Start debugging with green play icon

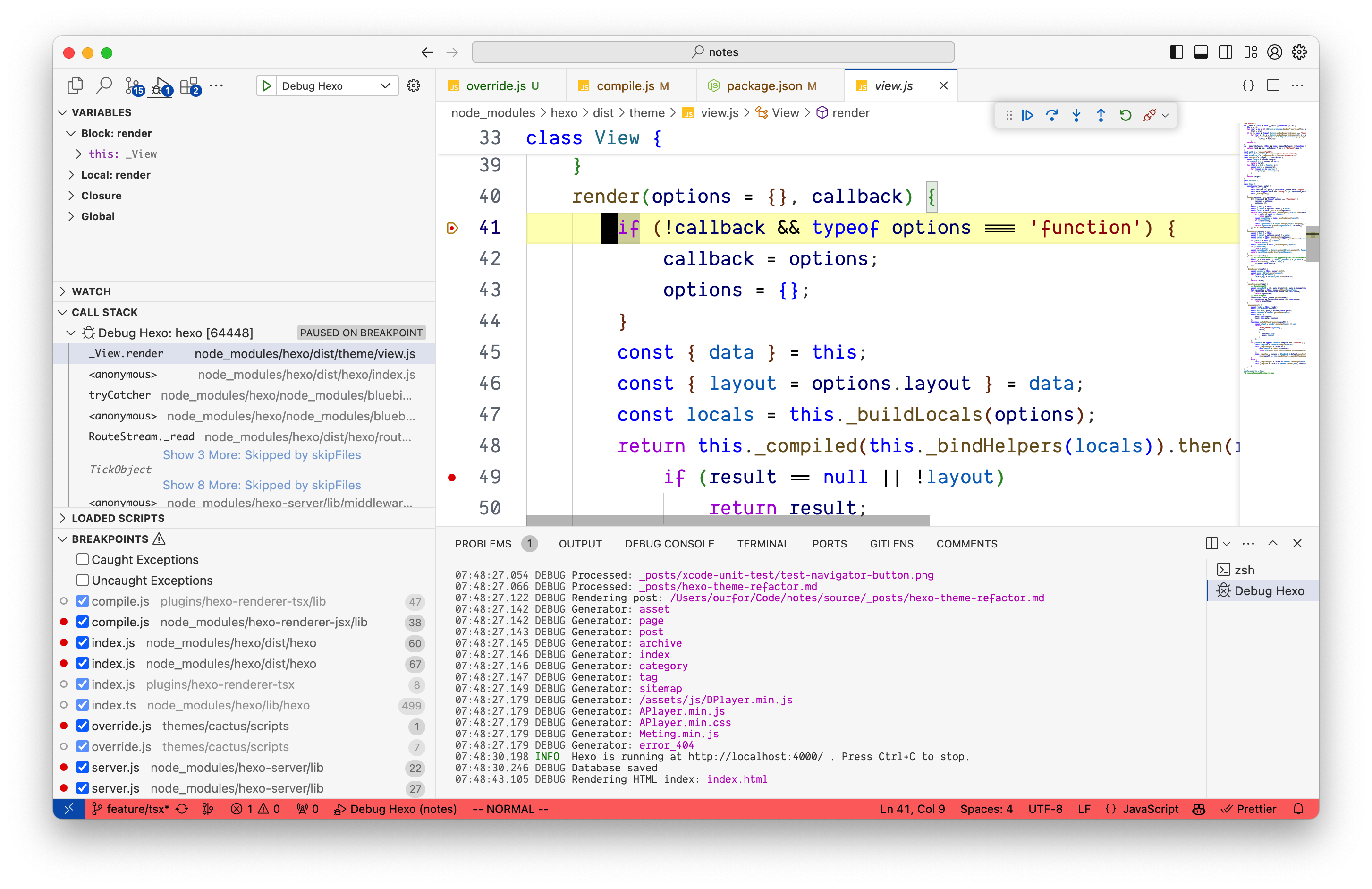coord(266,86)
